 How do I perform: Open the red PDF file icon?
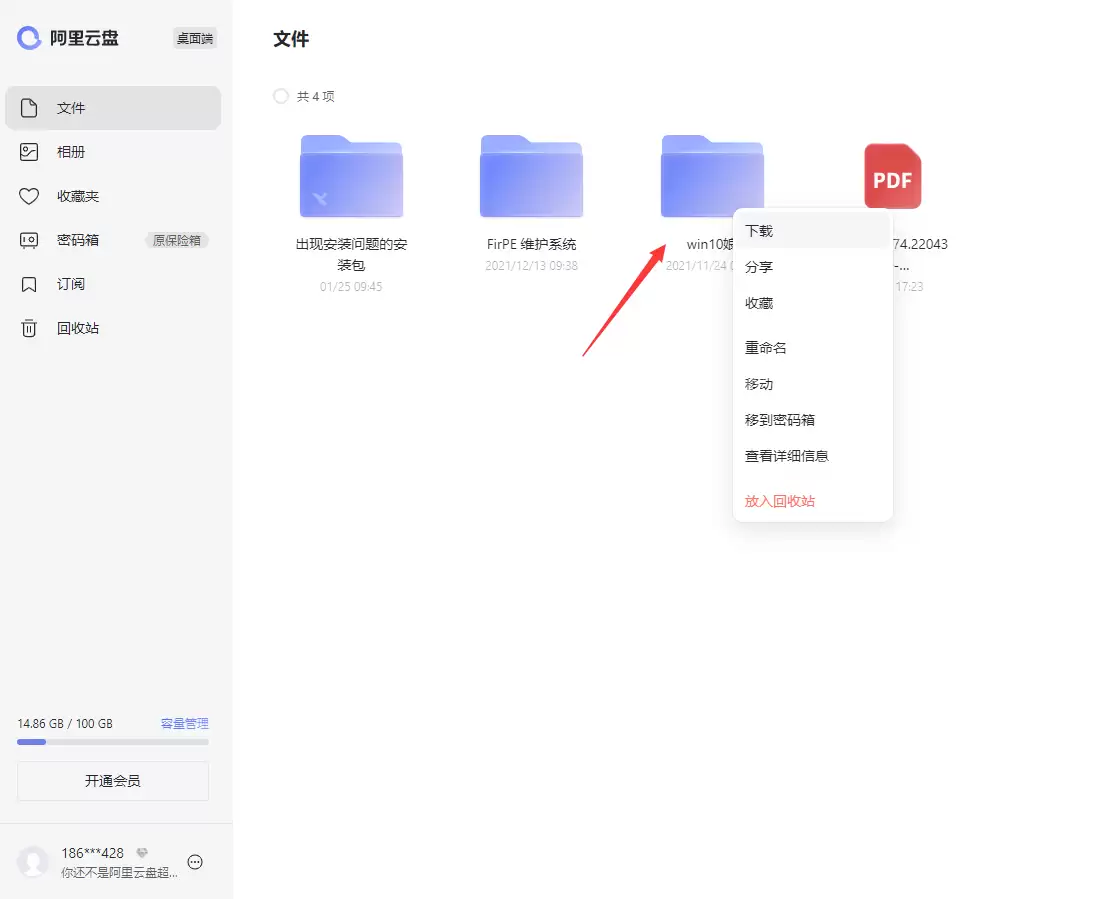pyautogui.click(x=892, y=176)
